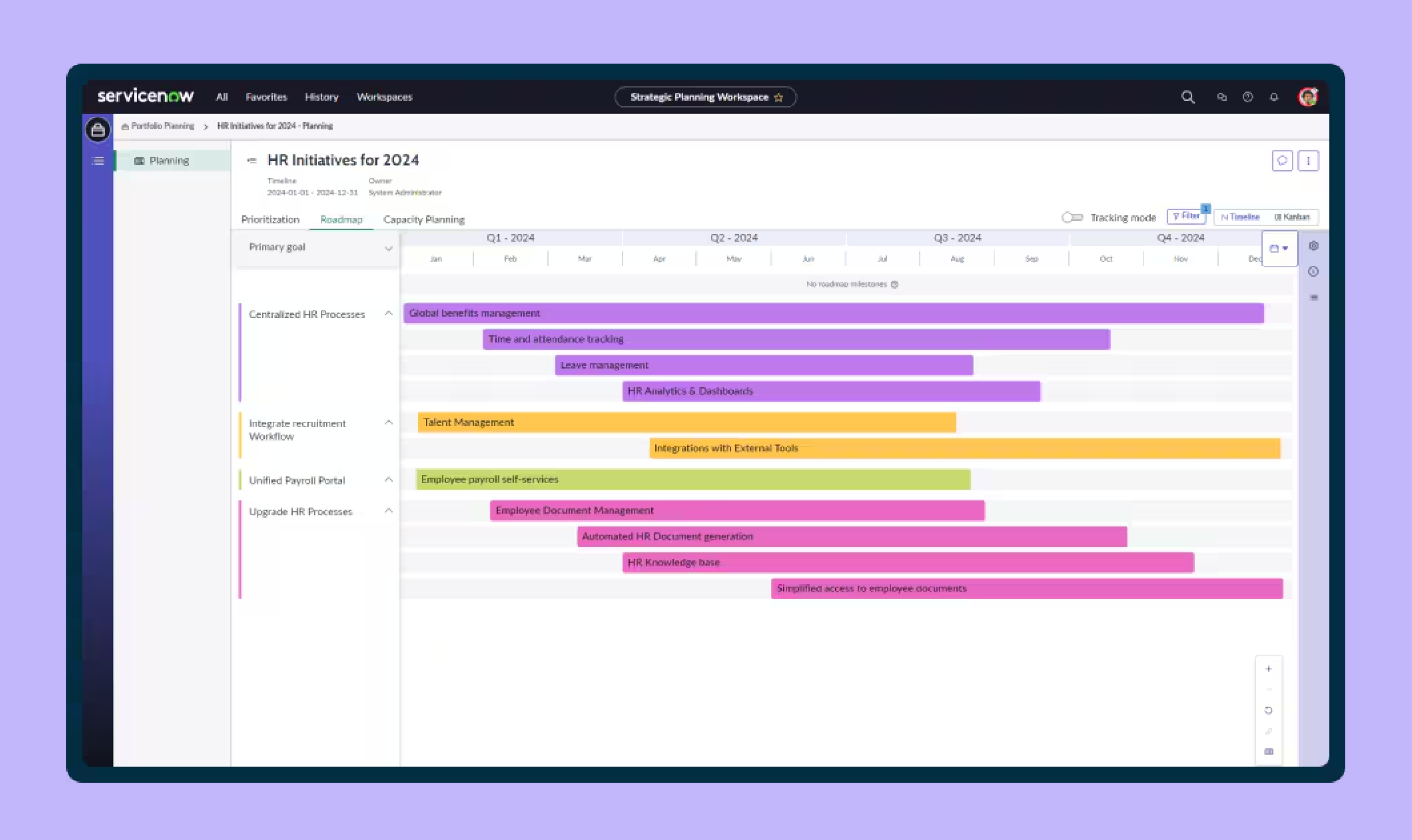This screenshot has width=1412, height=840.
Task: Click the info icon beside No roadmap milestones
Action: [894, 284]
